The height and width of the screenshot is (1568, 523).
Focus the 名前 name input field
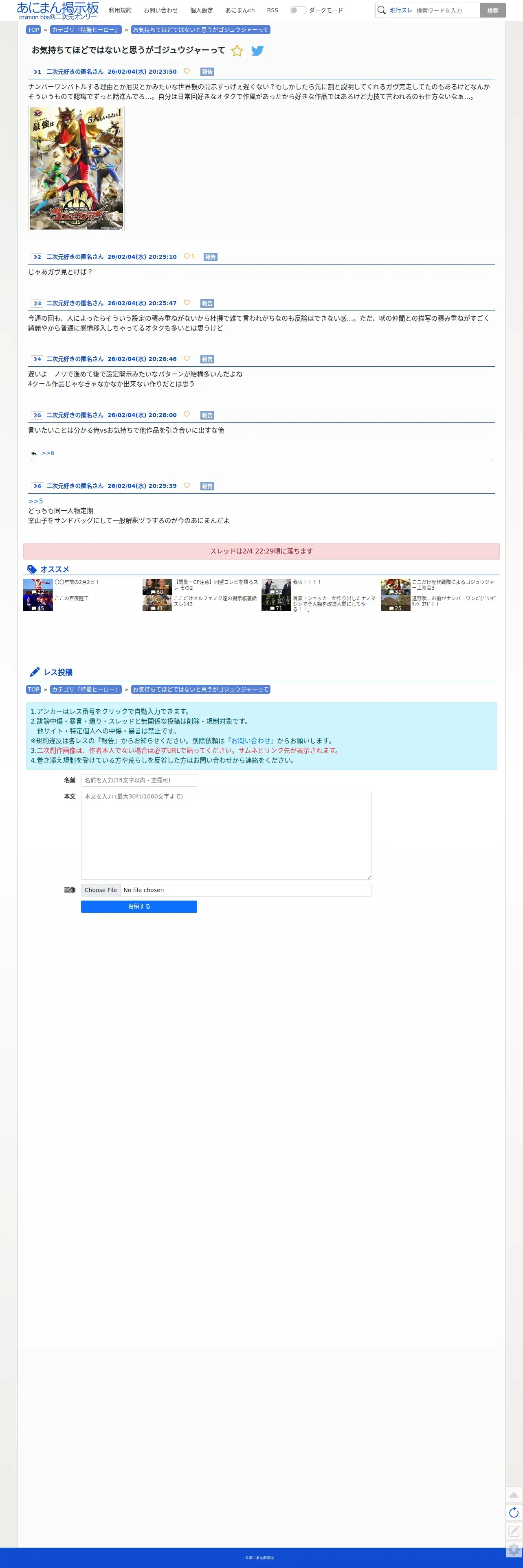pos(139,781)
